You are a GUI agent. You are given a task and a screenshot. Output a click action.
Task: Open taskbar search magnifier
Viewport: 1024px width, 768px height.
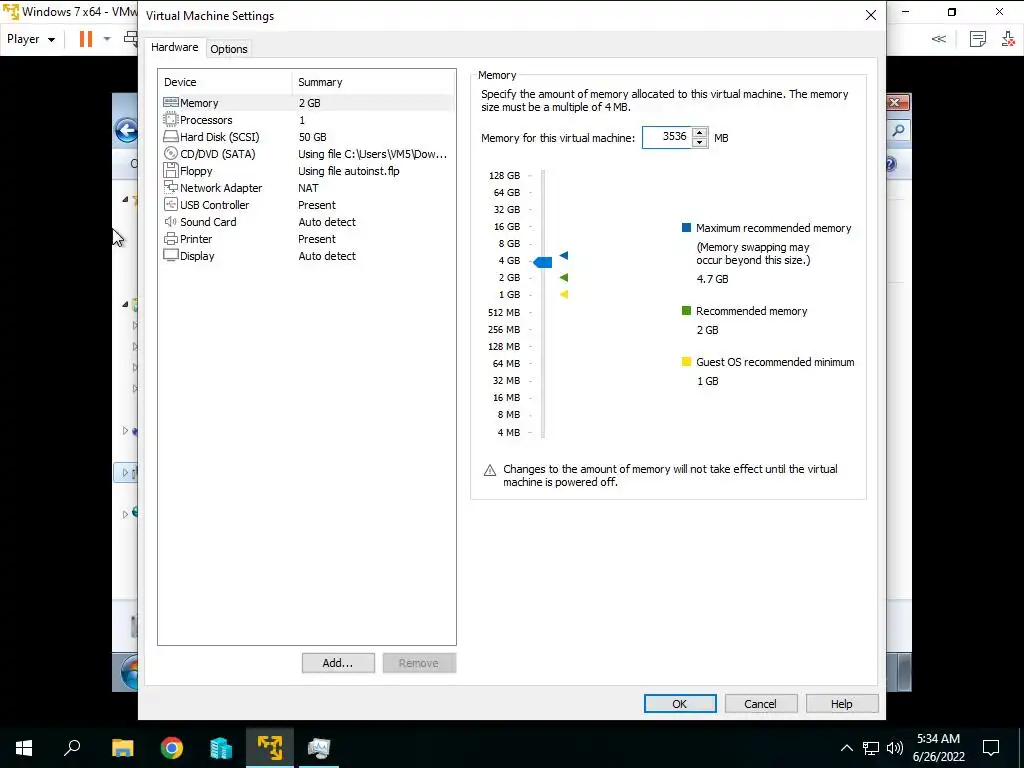point(72,746)
